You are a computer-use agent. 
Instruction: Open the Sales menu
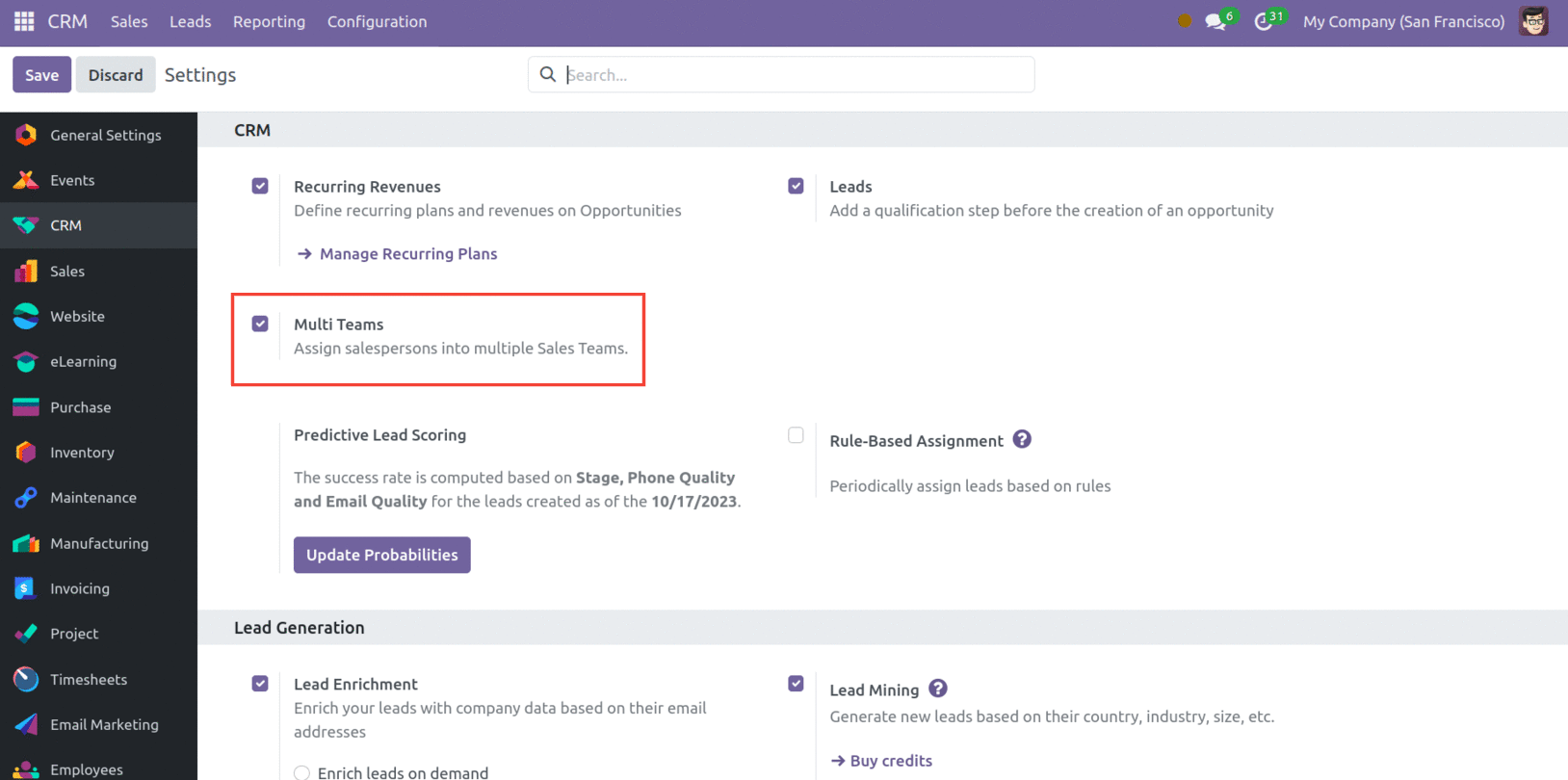pyautogui.click(x=129, y=21)
